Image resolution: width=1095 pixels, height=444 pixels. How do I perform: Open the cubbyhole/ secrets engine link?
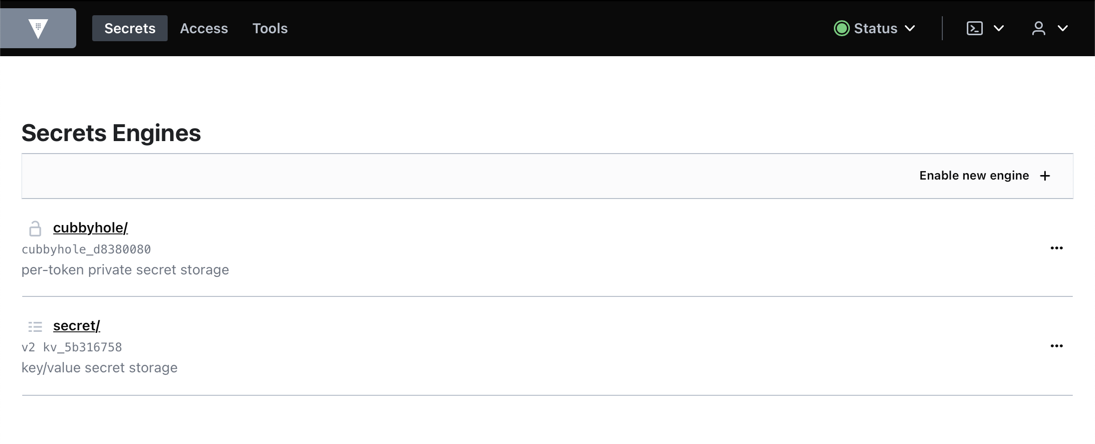tap(90, 228)
